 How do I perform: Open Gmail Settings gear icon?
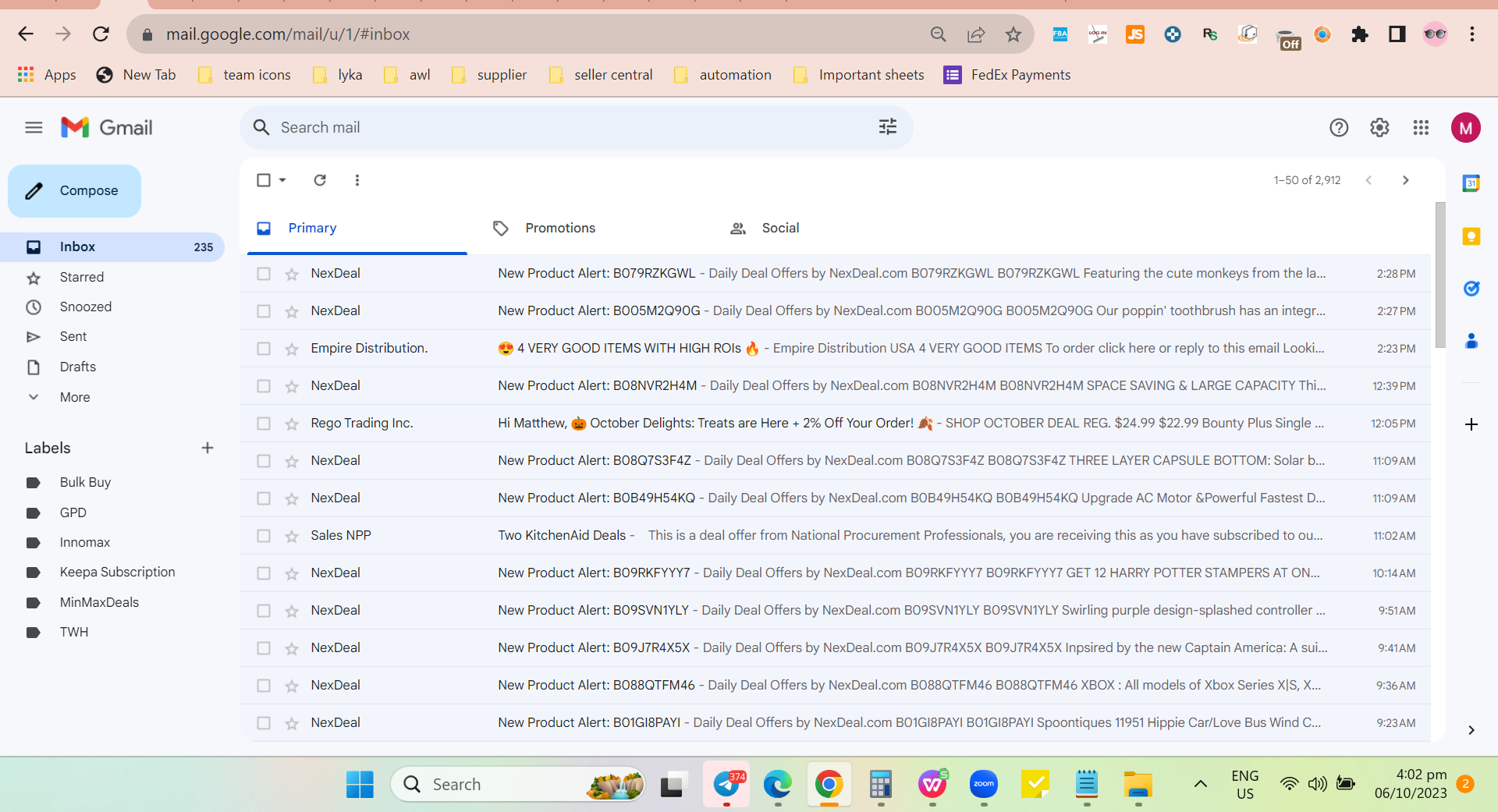(x=1379, y=127)
